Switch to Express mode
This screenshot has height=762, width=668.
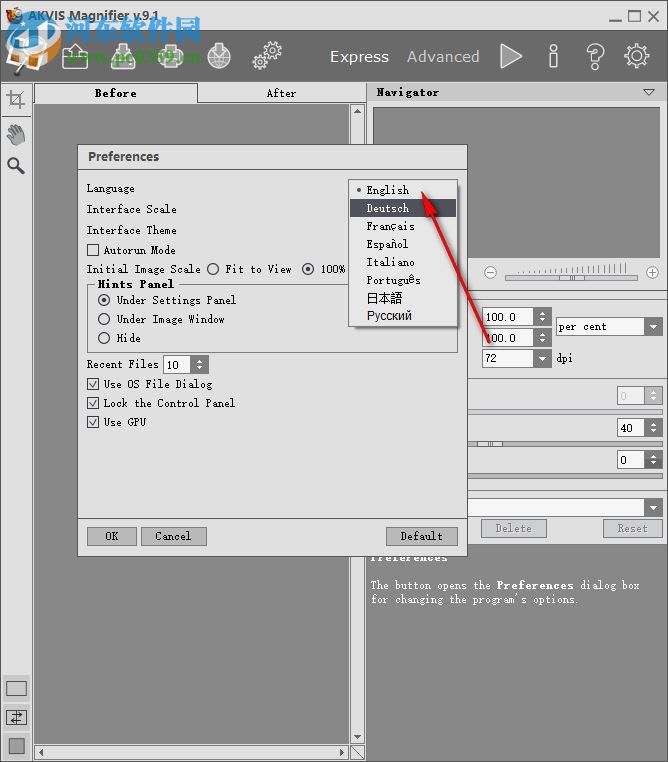pyautogui.click(x=360, y=57)
